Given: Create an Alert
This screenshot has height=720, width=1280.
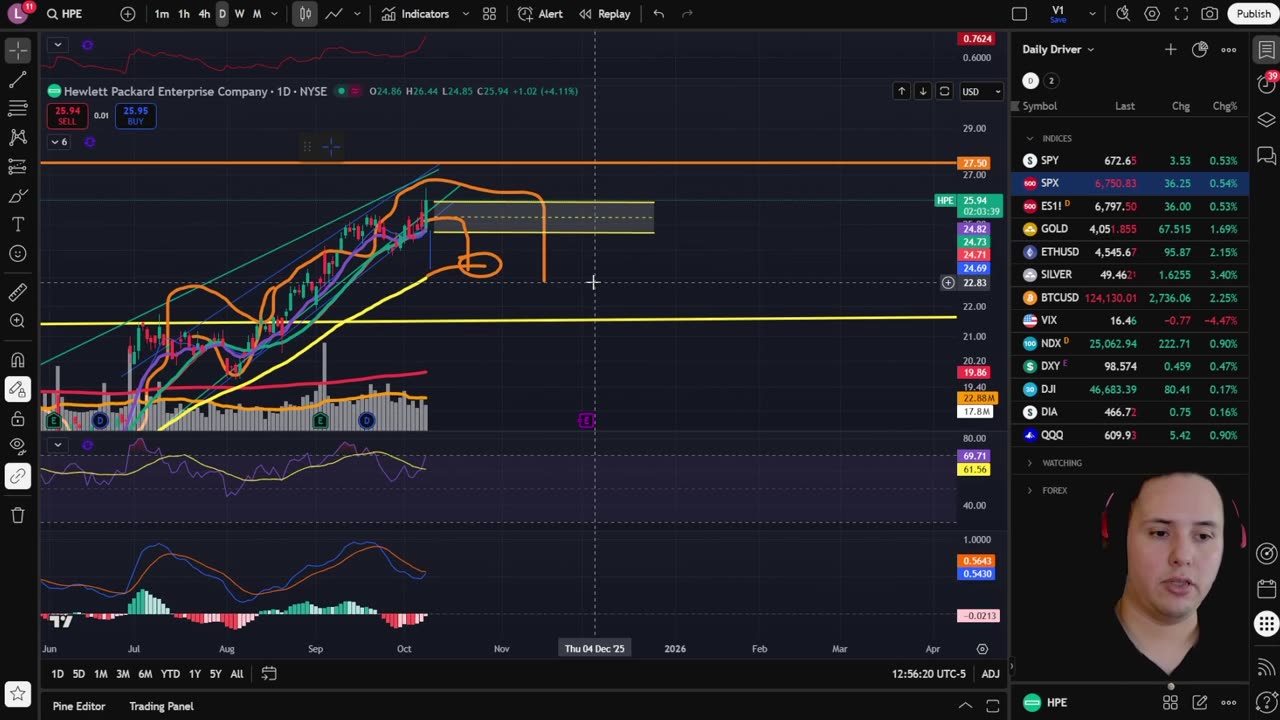Looking at the screenshot, I should (540, 14).
